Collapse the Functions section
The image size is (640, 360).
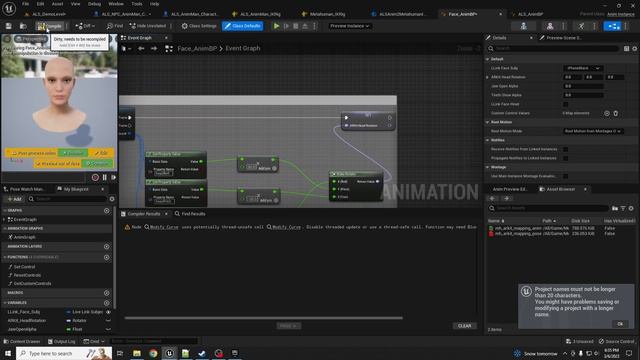(x=5, y=258)
